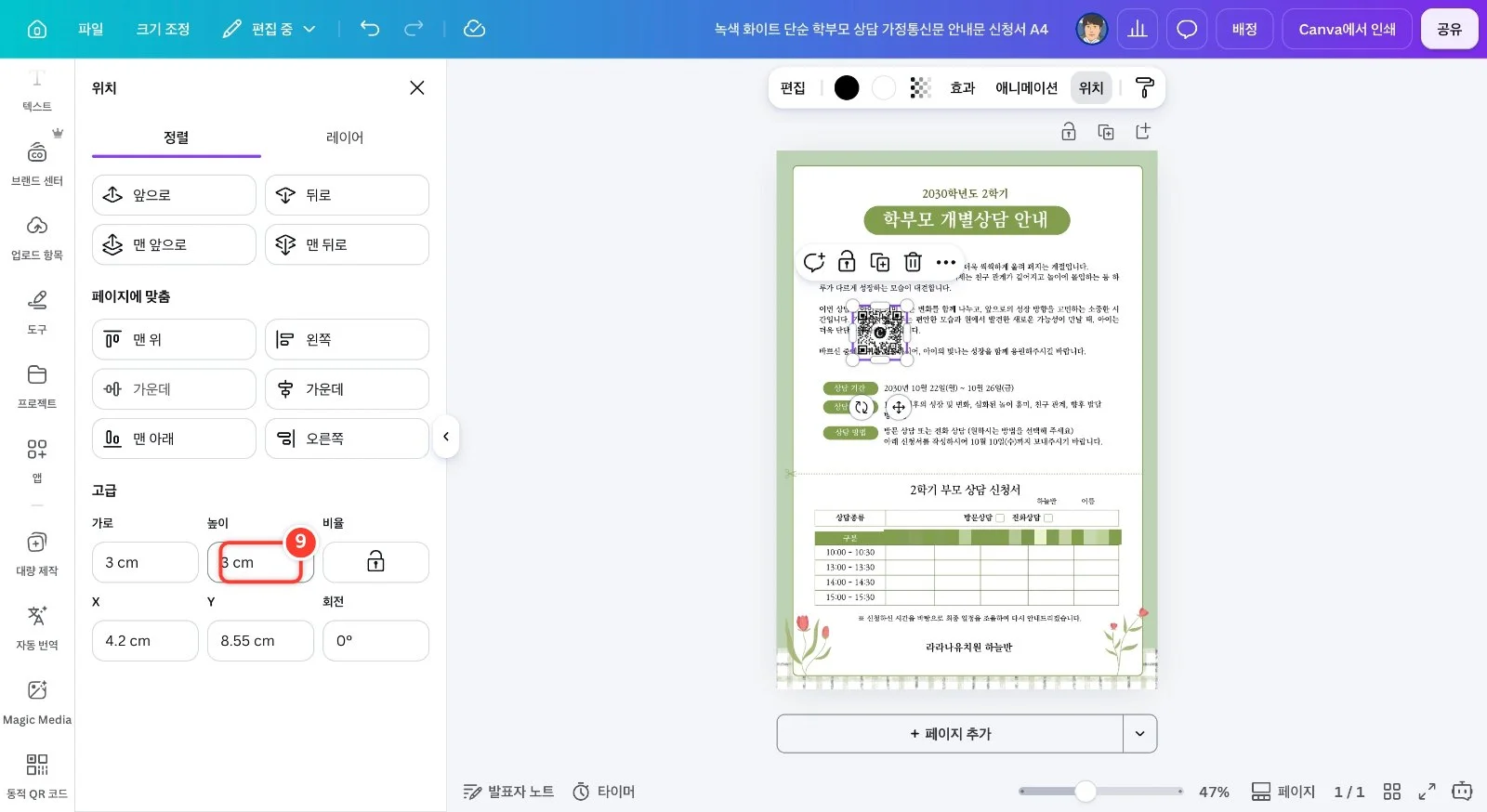Toggle the 위치 button in the toolbar

[x=1091, y=87]
